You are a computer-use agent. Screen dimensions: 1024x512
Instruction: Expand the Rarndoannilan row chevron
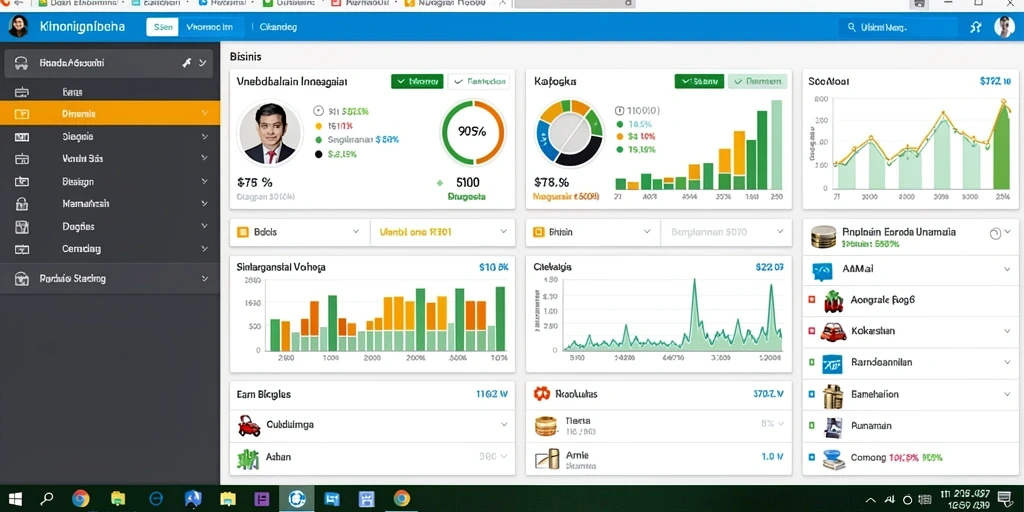click(x=1006, y=361)
